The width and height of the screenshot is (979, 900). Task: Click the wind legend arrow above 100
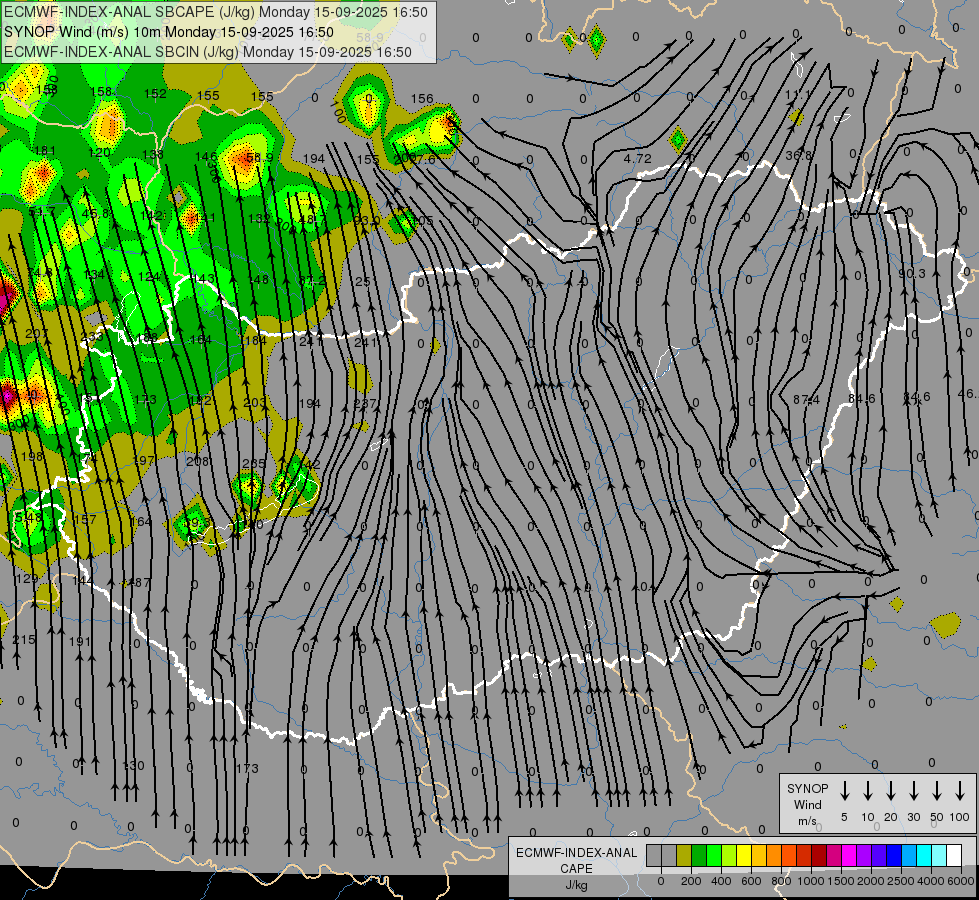[x=960, y=790]
